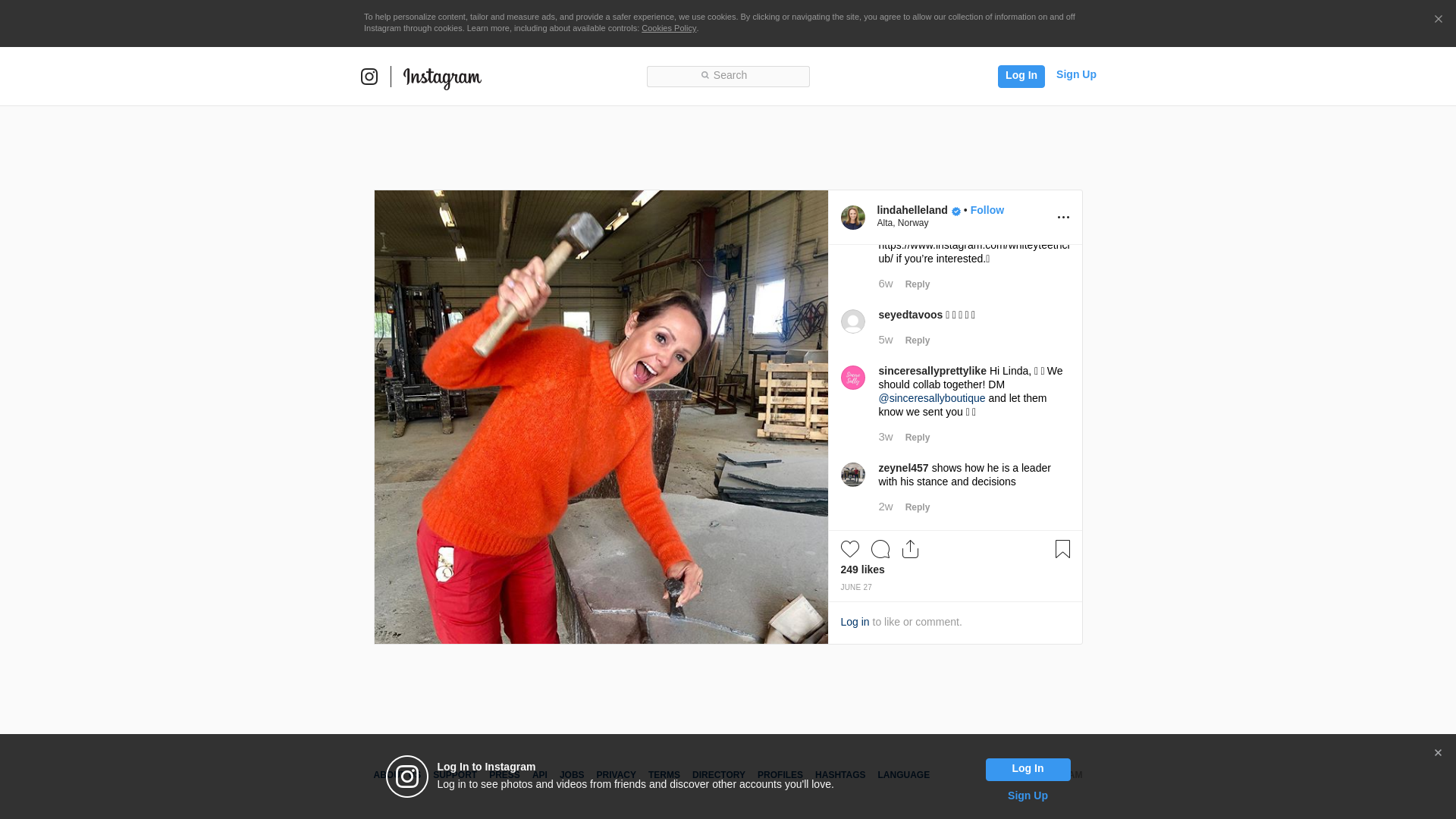The height and width of the screenshot is (819, 1456).
Task: Open footer HASHTAGS link
Action: tap(840, 775)
